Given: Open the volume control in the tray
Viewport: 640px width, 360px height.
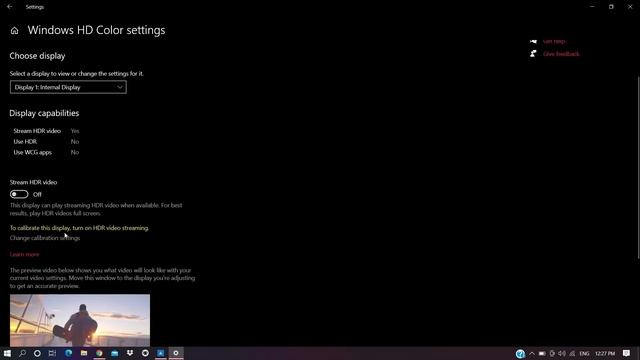Looking at the screenshot, I should pos(562,353).
